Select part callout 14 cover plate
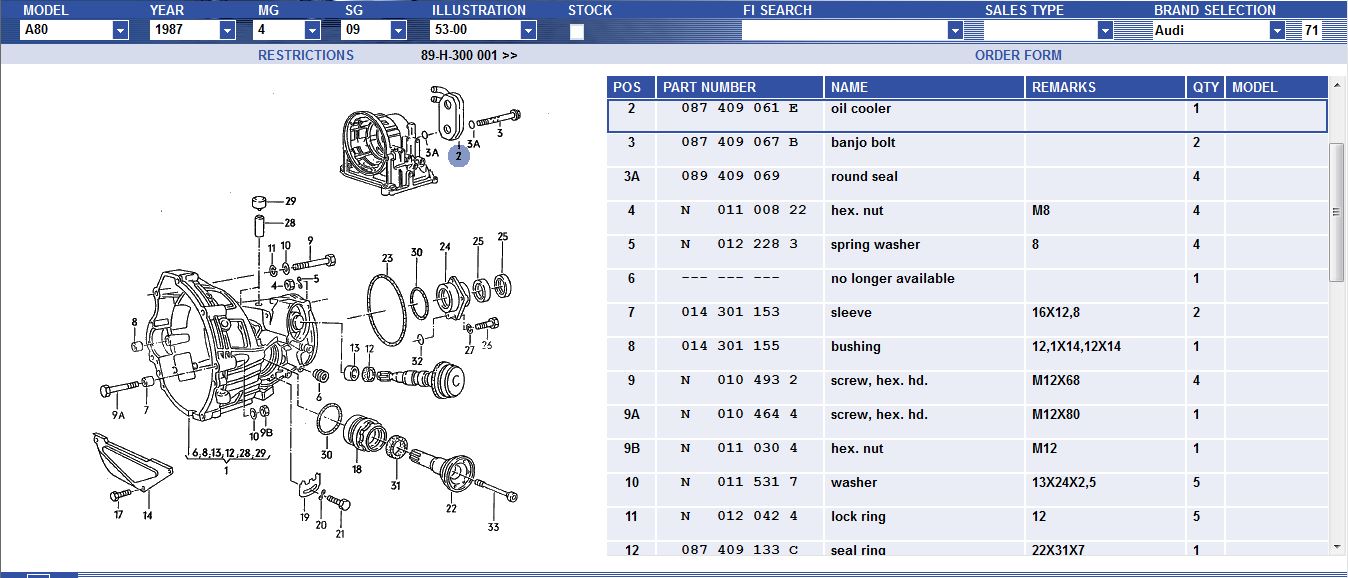The width and height of the screenshot is (1348, 578). tap(147, 516)
